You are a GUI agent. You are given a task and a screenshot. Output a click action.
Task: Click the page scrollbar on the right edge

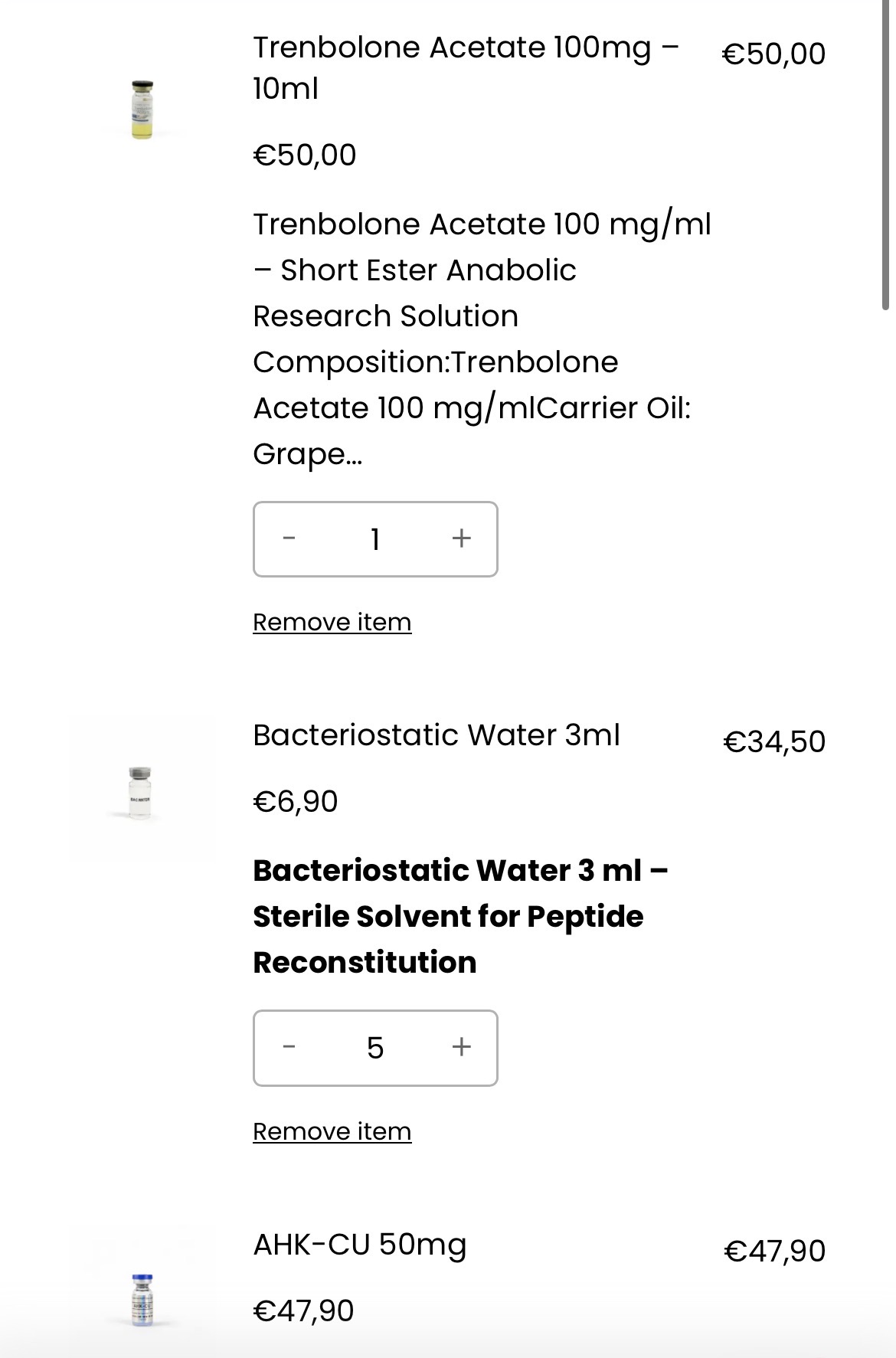(885, 153)
